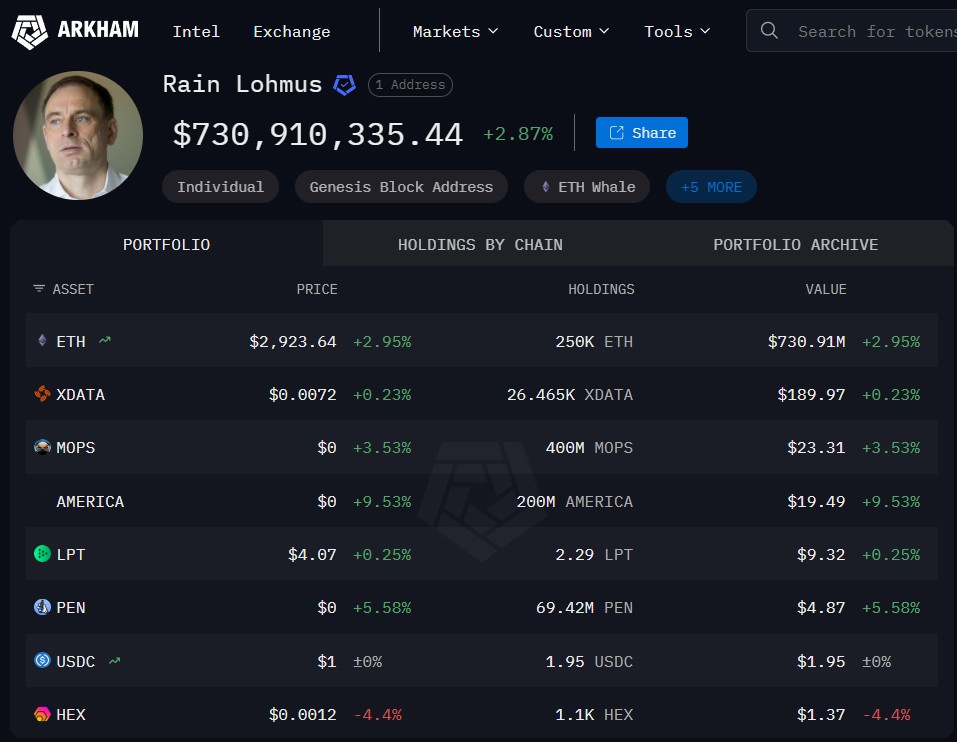Open the Custom dropdown menu
Image resolution: width=957 pixels, height=742 pixels.
click(x=571, y=31)
